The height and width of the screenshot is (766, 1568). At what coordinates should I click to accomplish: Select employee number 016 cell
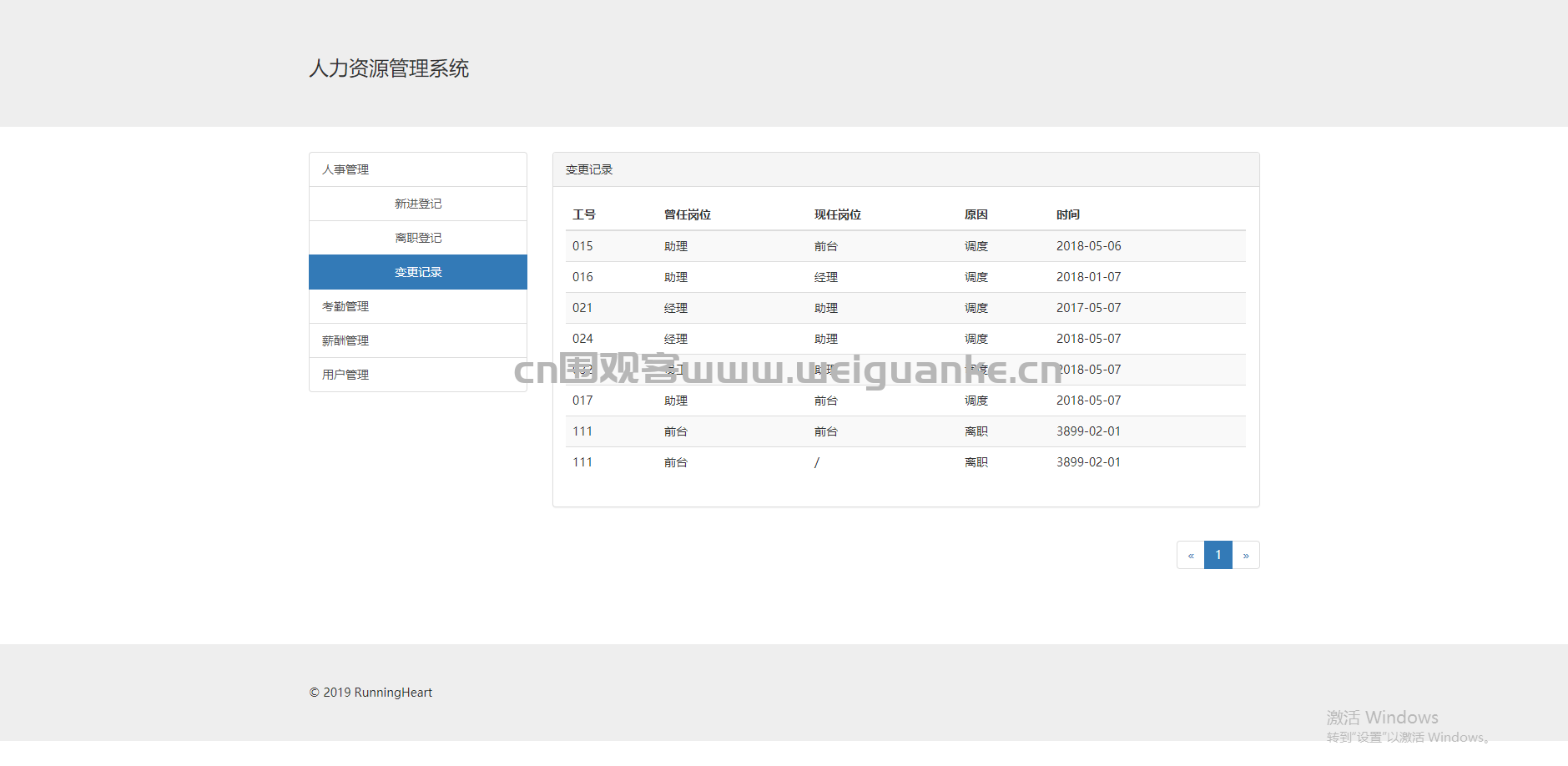click(x=582, y=277)
